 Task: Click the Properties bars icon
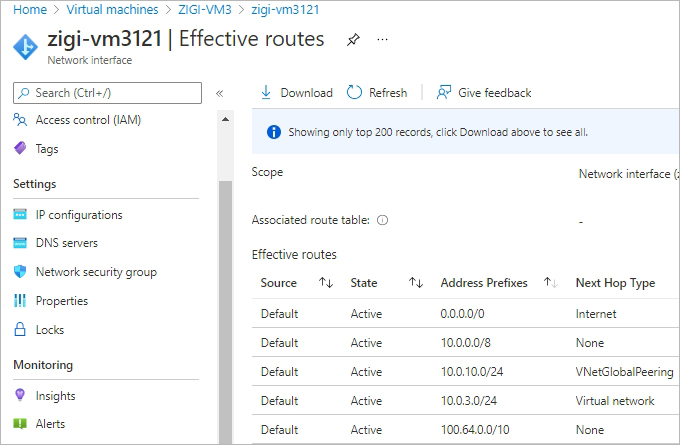pyautogui.click(x=20, y=300)
